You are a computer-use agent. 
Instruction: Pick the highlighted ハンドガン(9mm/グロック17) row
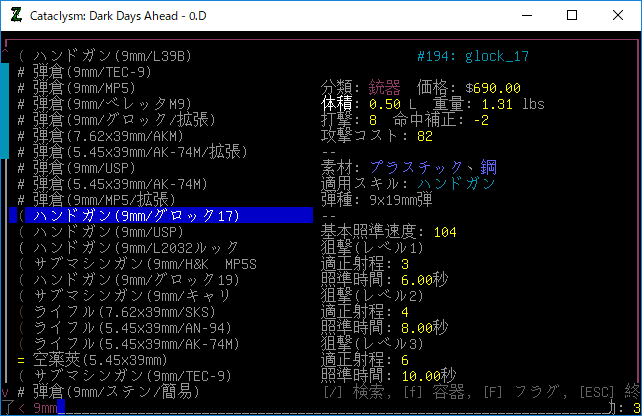(133, 215)
